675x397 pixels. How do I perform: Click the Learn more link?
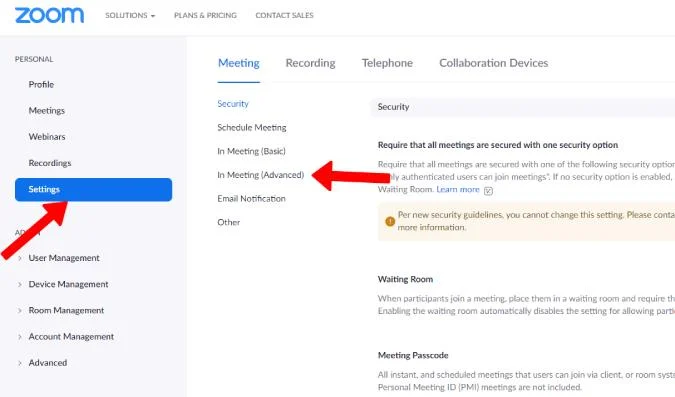458,189
